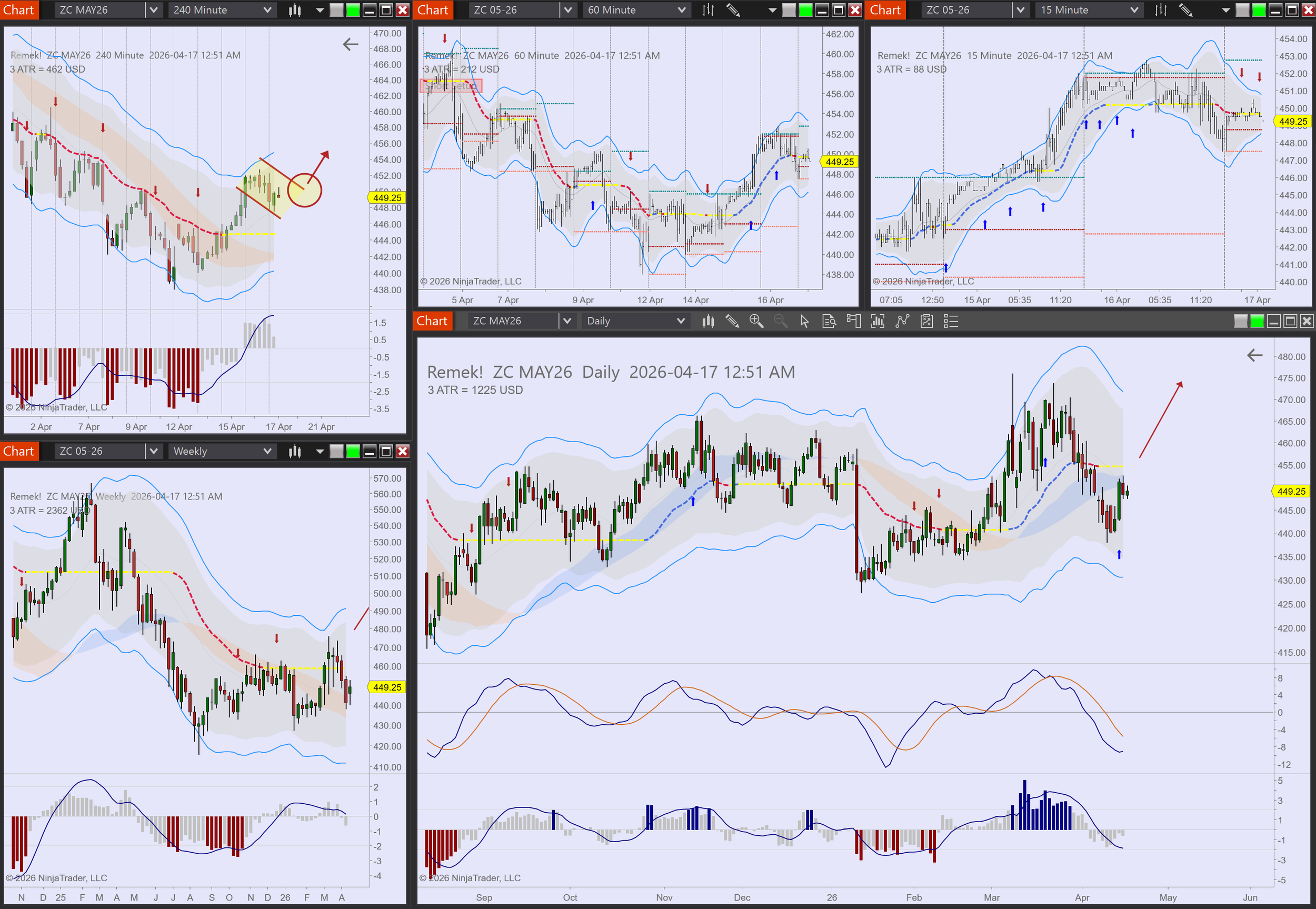Click the Chart tab of the Daily window
This screenshot has height=909, width=1316.
432,321
